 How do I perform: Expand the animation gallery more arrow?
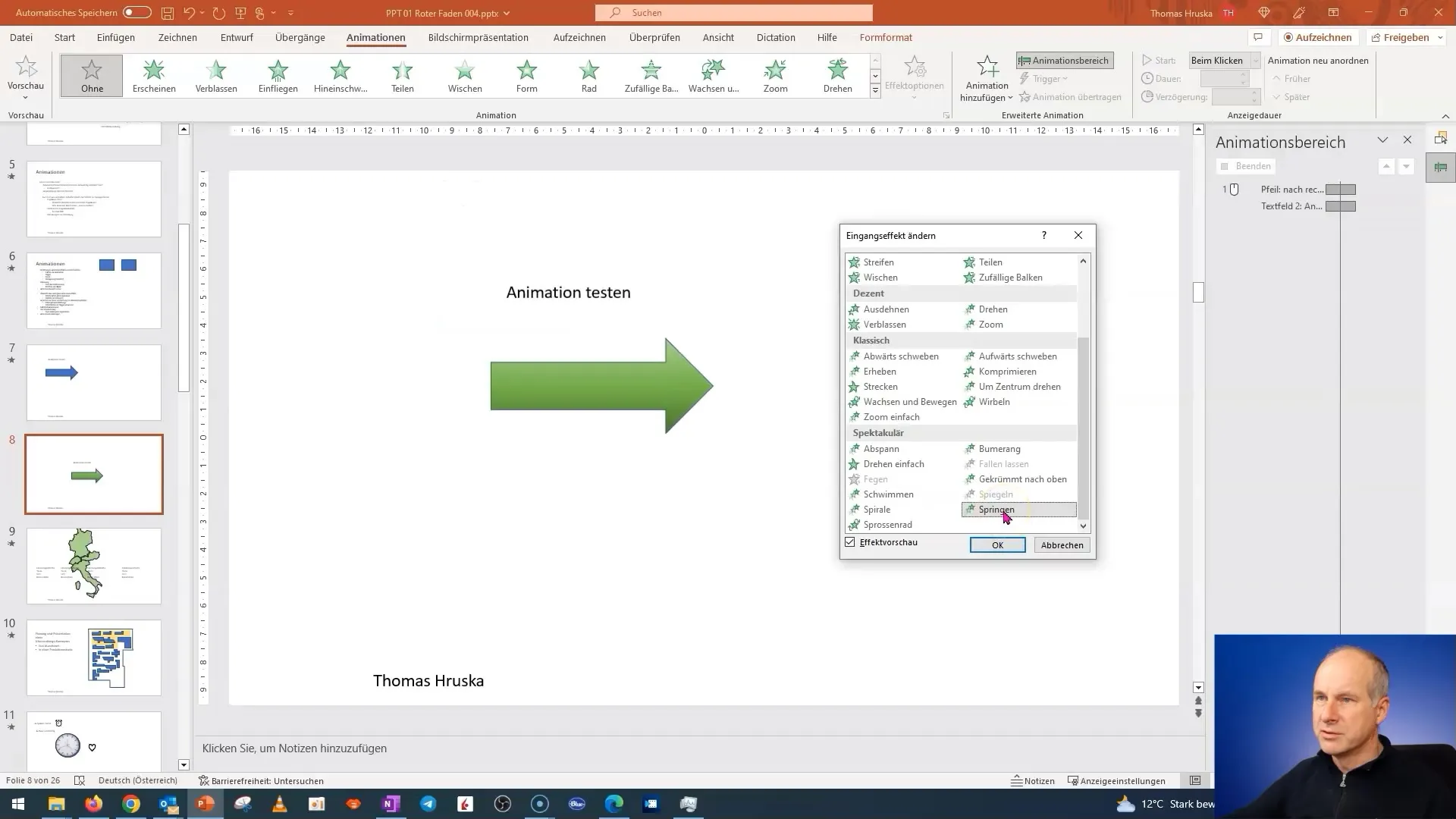(x=875, y=90)
